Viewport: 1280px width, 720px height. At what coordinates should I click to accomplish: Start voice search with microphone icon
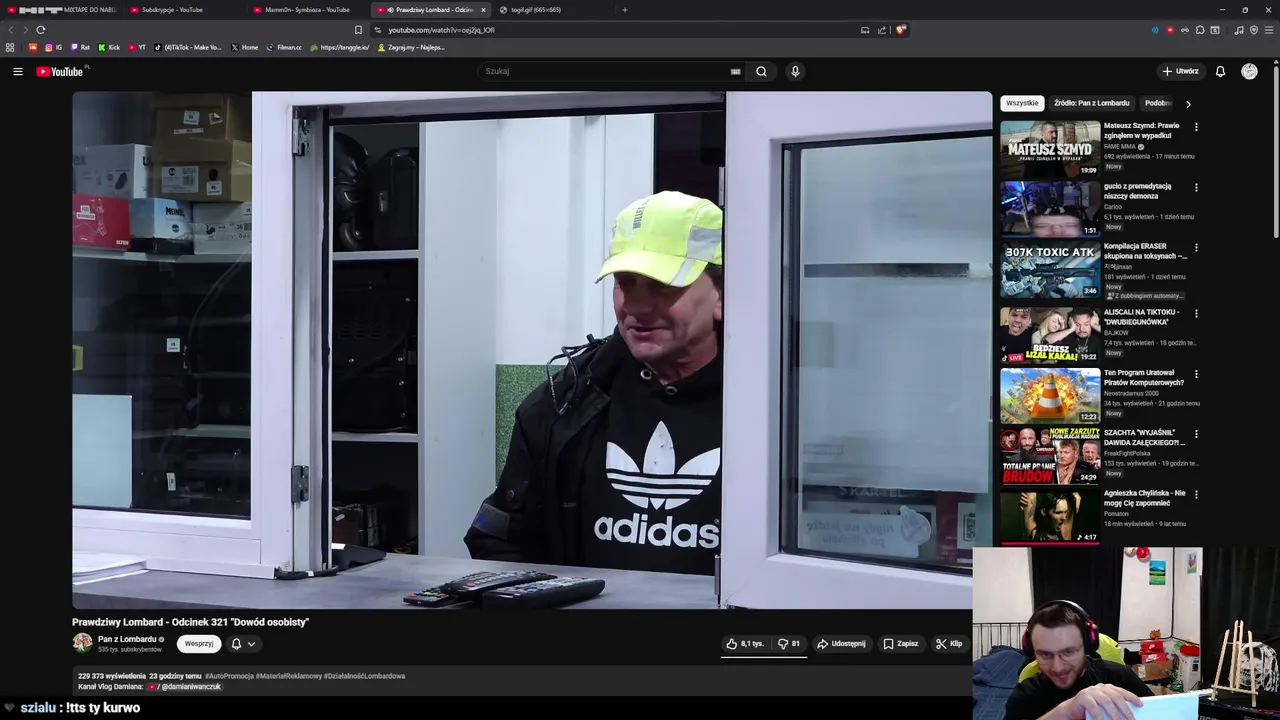795,71
